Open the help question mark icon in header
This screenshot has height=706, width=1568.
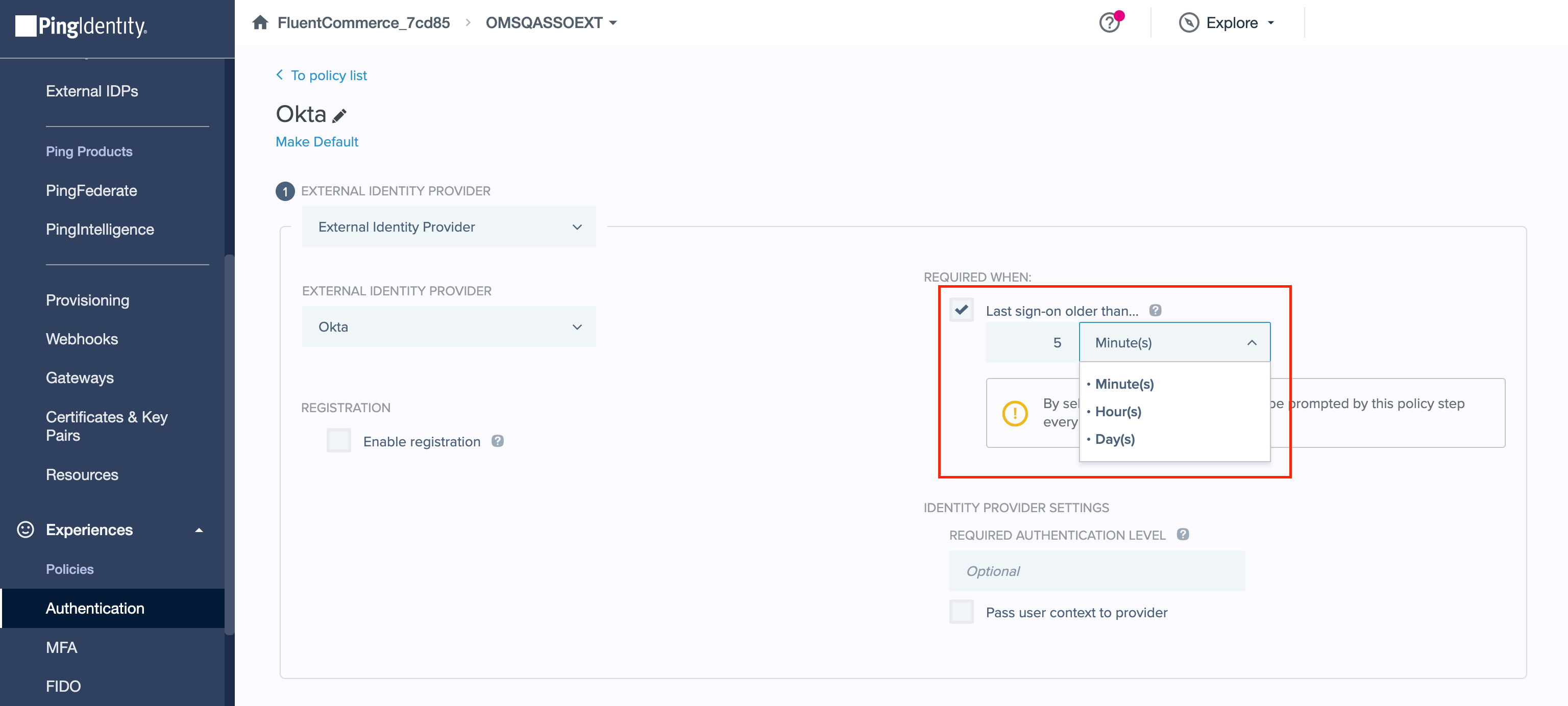click(x=1109, y=23)
